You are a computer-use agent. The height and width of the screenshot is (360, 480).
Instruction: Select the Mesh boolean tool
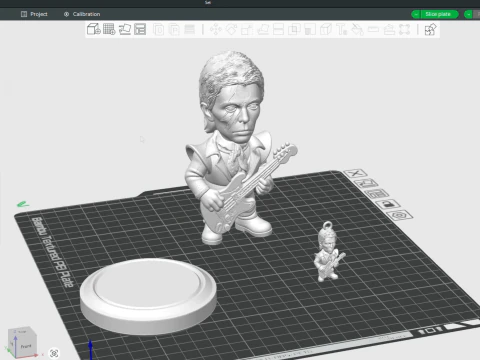(294, 30)
